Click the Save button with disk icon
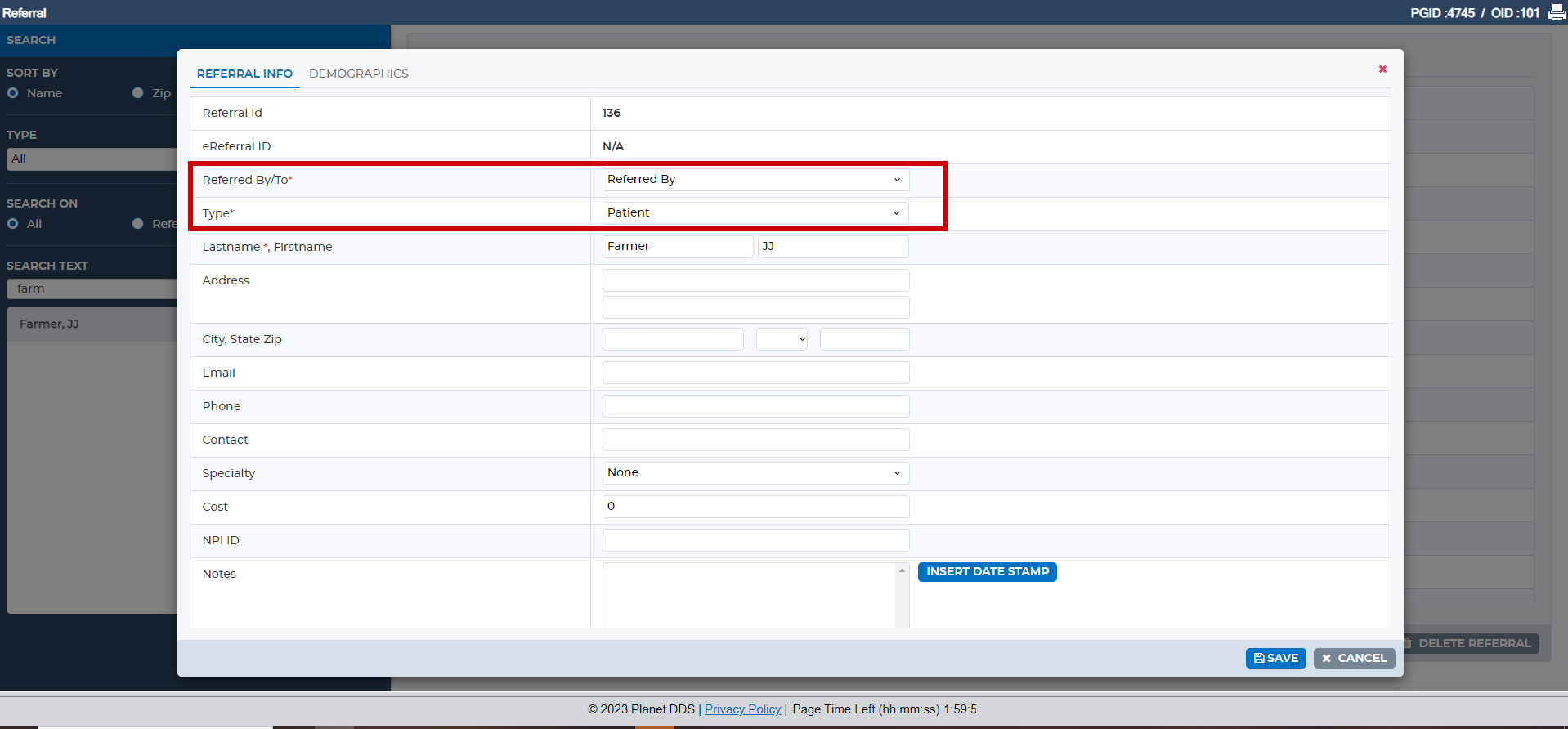 (1275, 658)
